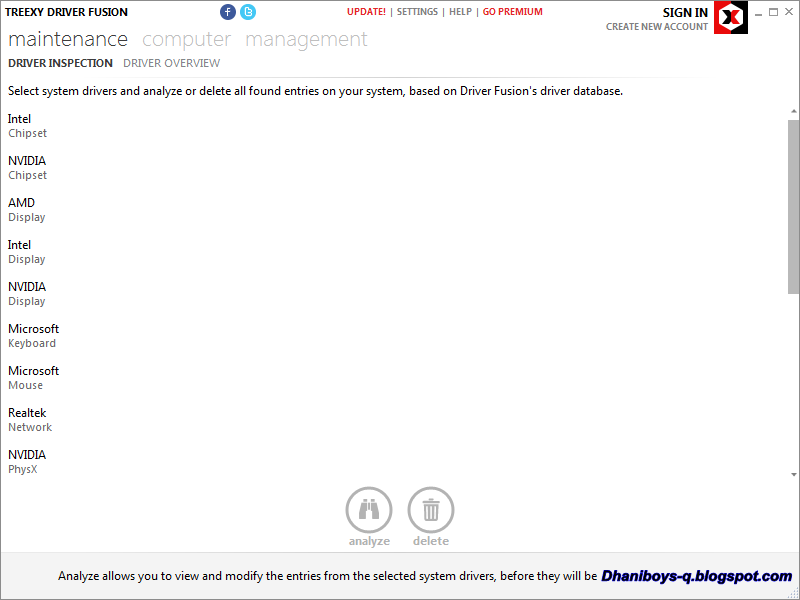
Task: Open the Facebook page icon
Action: tap(228, 12)
